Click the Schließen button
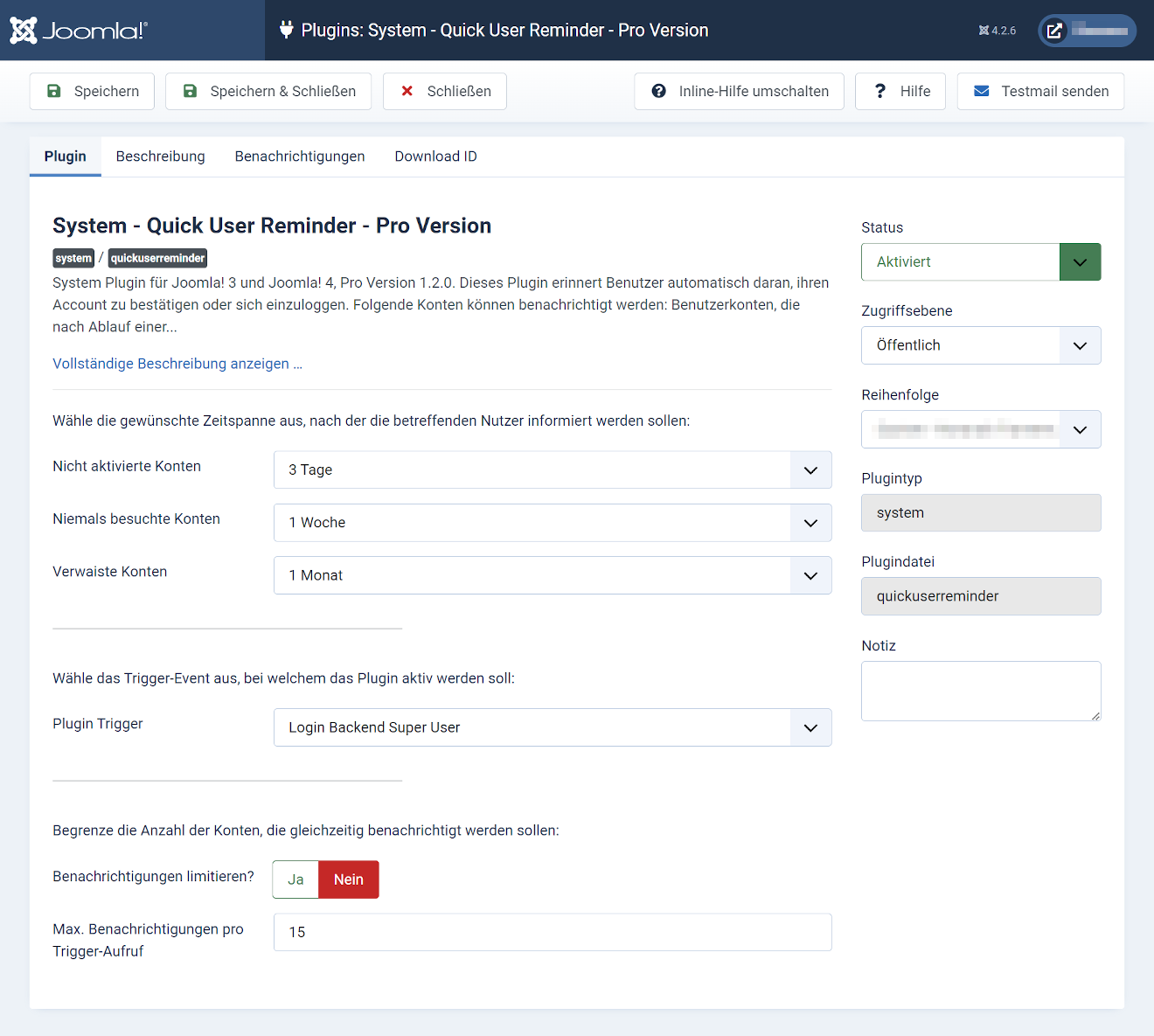The image size is (1154, 1036). [445, 91]
